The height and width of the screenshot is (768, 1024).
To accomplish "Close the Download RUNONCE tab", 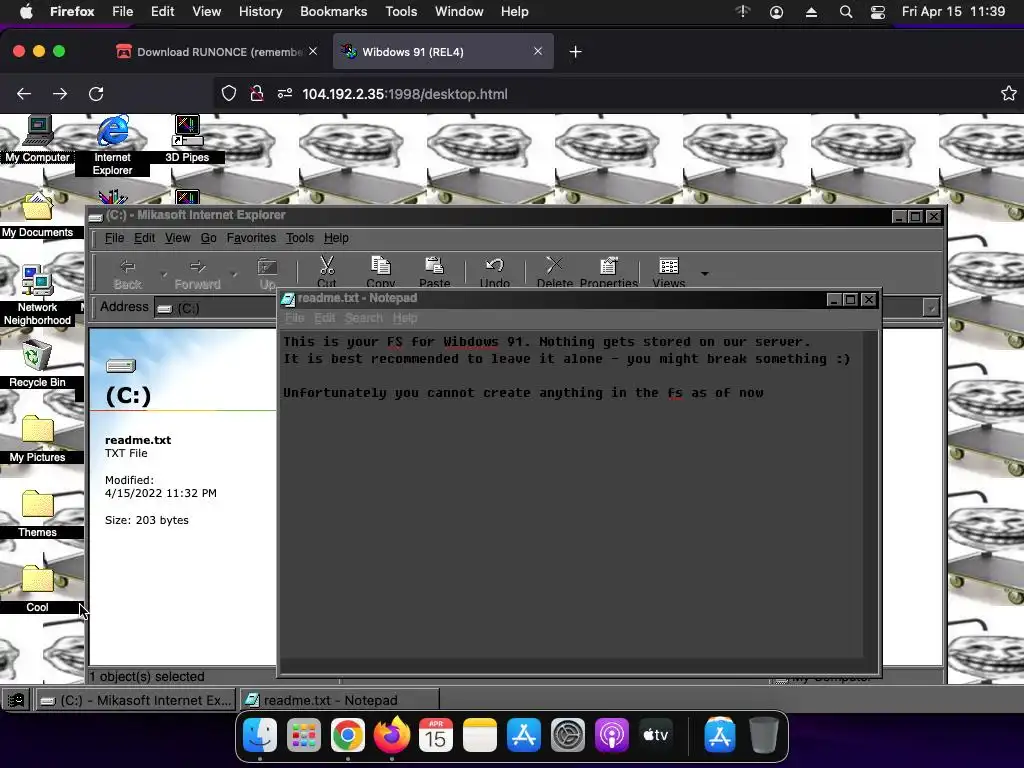I will (313, 51).
